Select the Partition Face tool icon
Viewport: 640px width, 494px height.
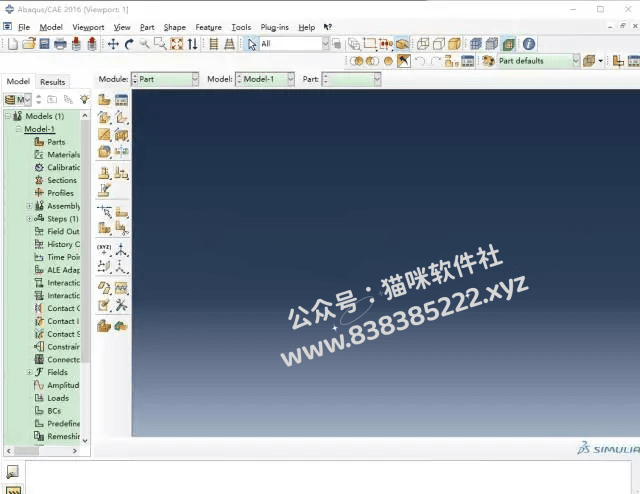121,212
